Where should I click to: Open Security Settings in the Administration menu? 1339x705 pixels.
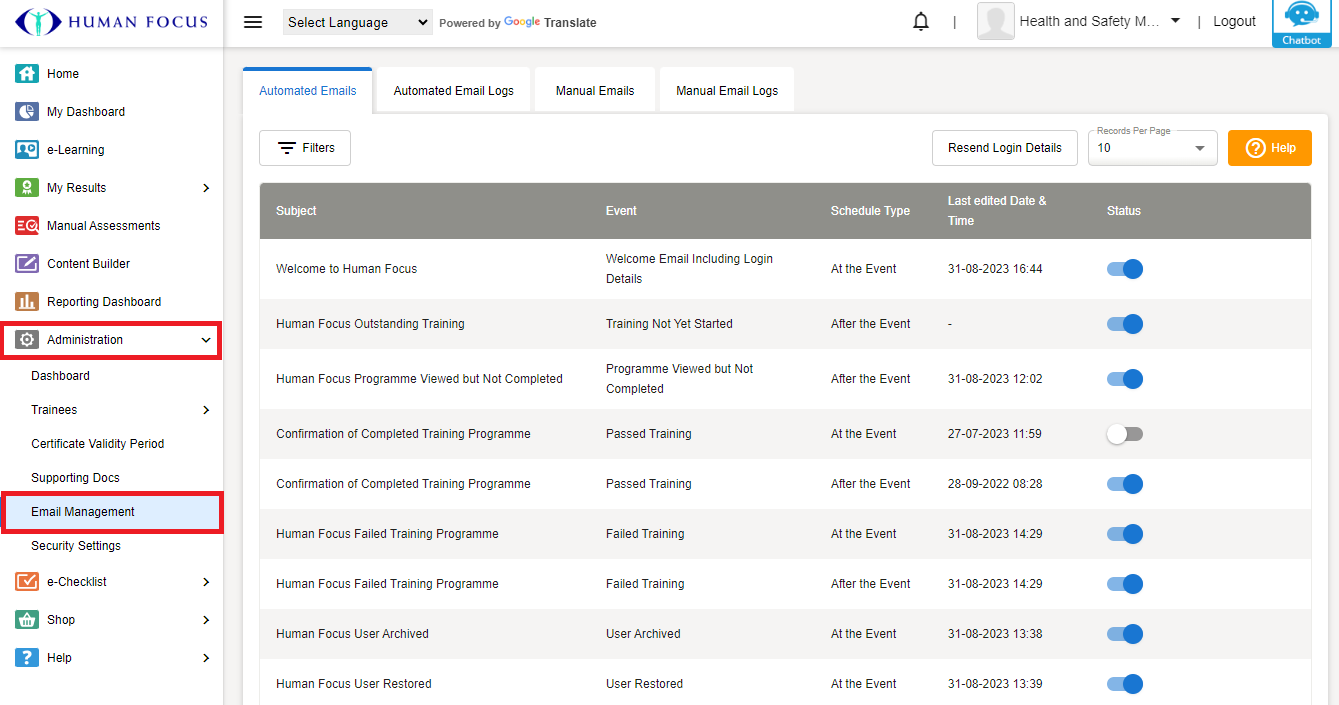click(x=76, y=546)
